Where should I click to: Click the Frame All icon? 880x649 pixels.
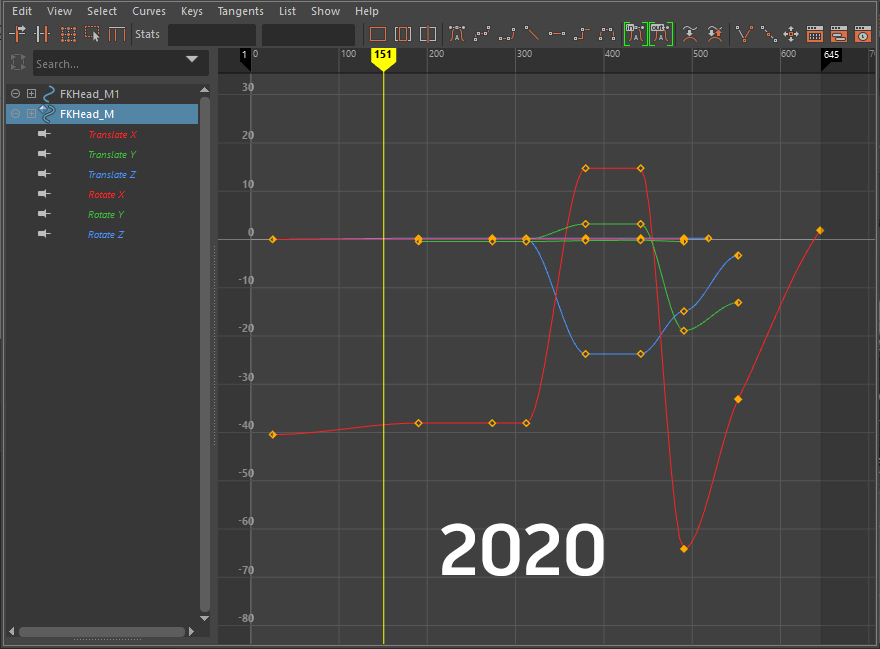377,33
